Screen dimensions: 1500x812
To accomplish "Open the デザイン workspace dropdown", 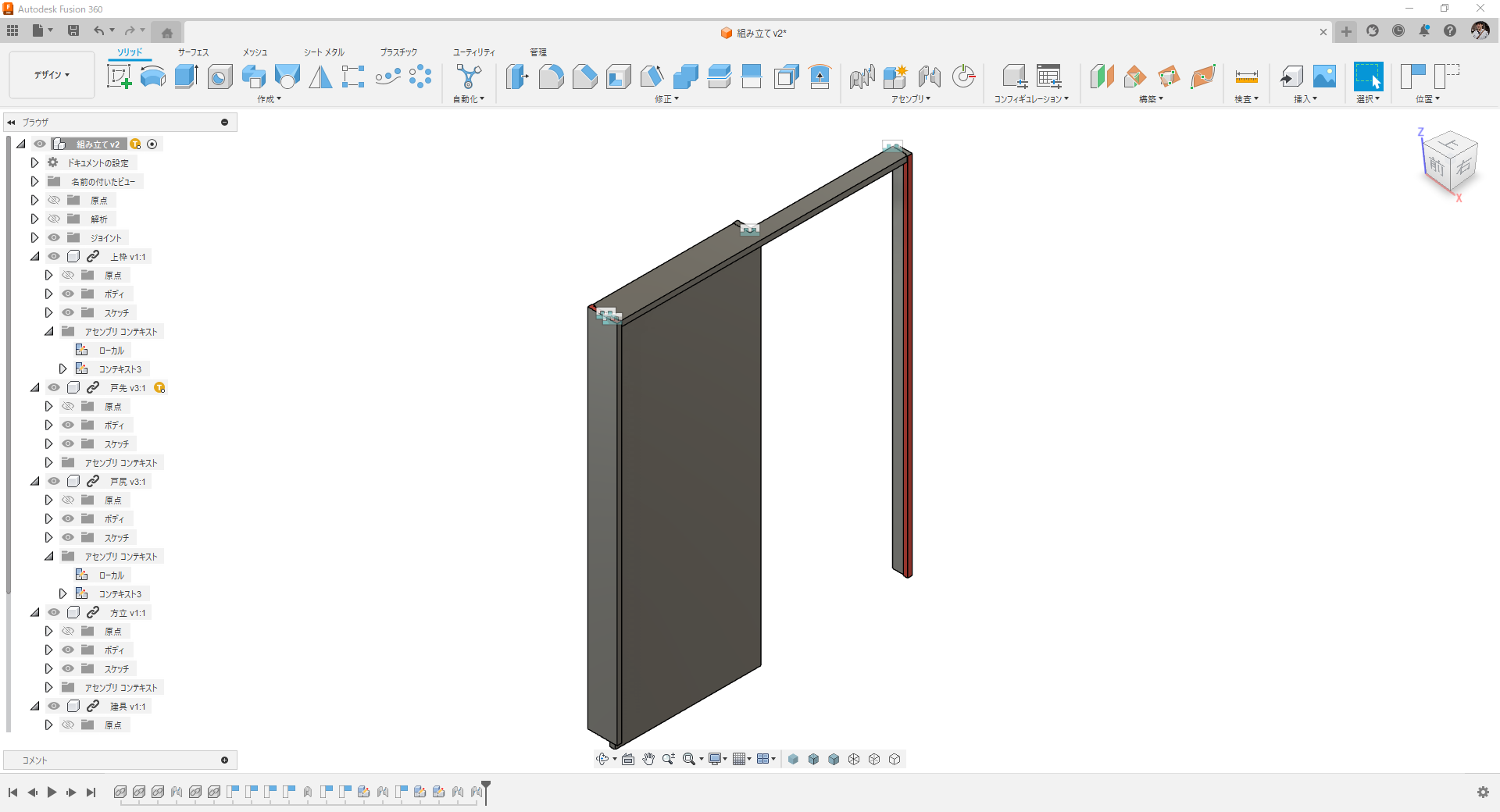I will 52,75.
